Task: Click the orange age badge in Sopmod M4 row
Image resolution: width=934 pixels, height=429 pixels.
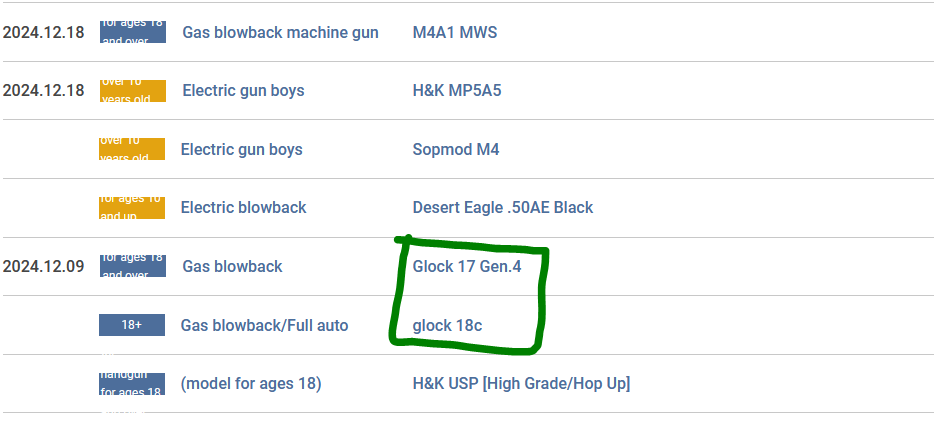Action: [132, 149]
